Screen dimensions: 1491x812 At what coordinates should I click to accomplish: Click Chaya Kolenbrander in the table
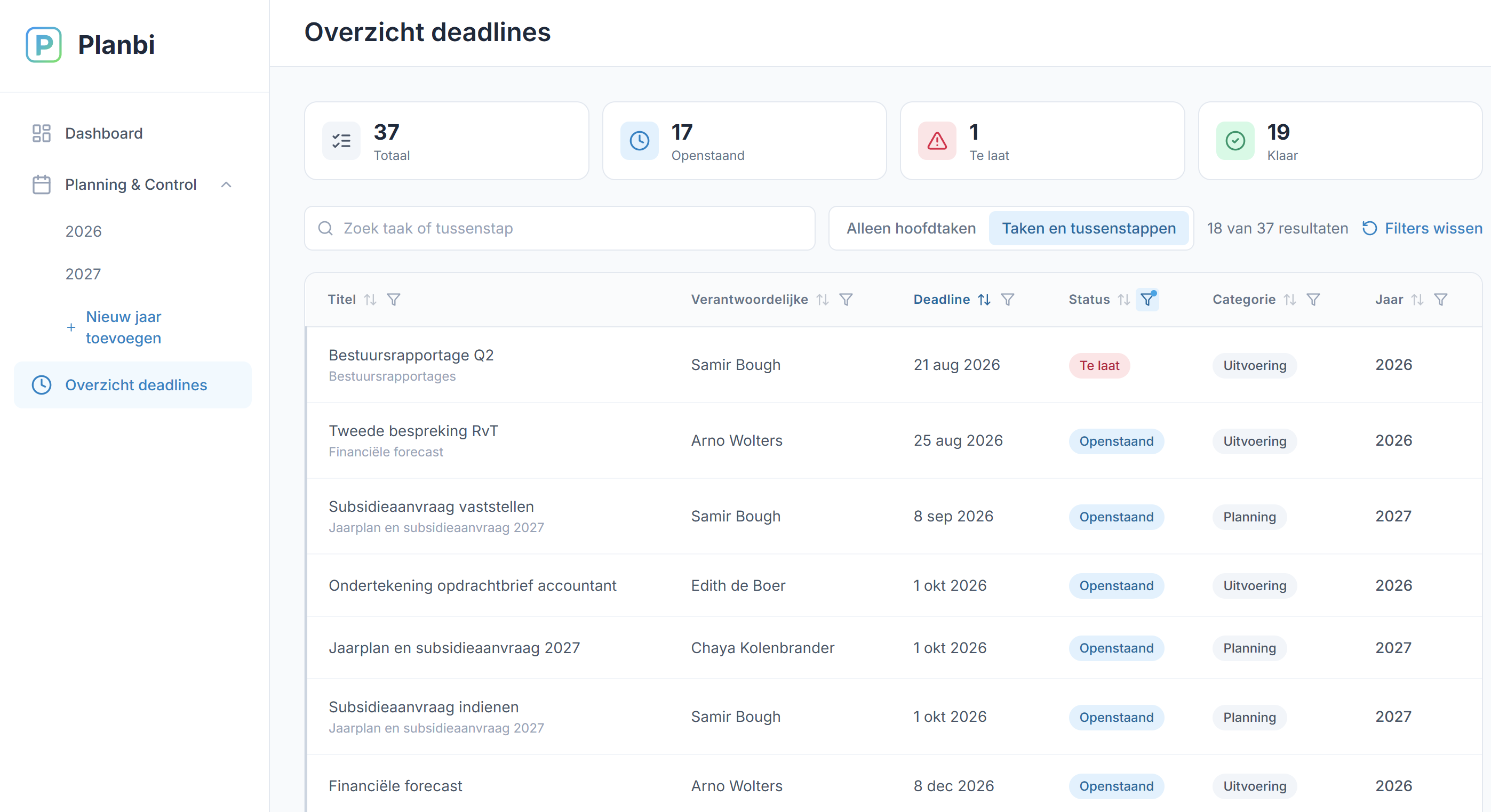pos(762,648)
